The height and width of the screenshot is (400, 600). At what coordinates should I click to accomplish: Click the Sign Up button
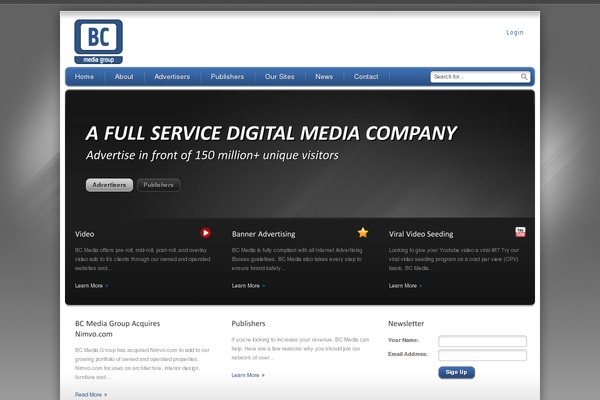(x=457, y=372)
